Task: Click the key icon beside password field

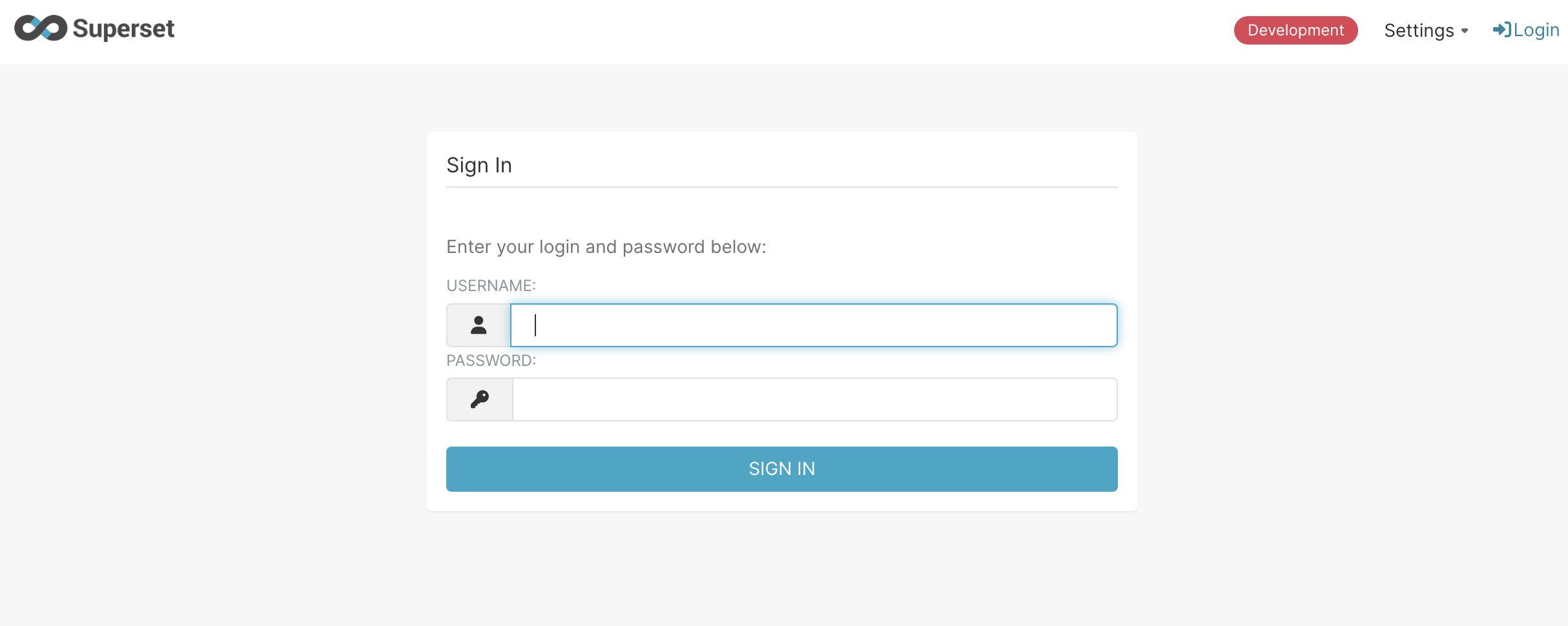Action: coord(480,399)
